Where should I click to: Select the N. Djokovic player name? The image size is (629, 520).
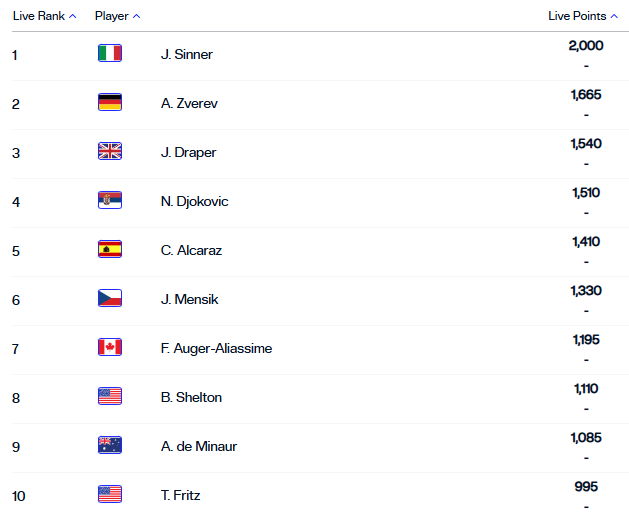point(195,201)
